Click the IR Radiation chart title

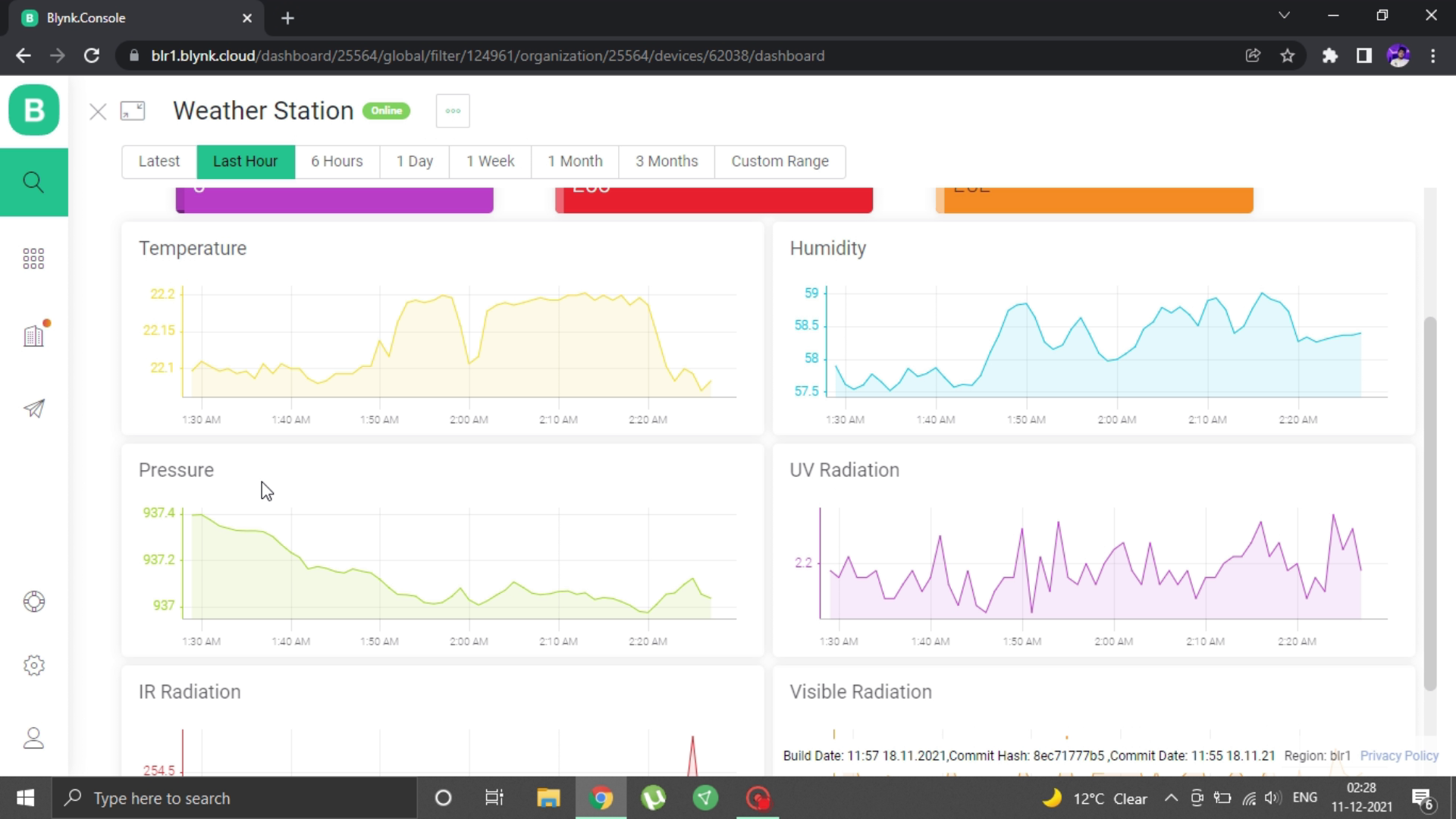[x=190, y=692]
